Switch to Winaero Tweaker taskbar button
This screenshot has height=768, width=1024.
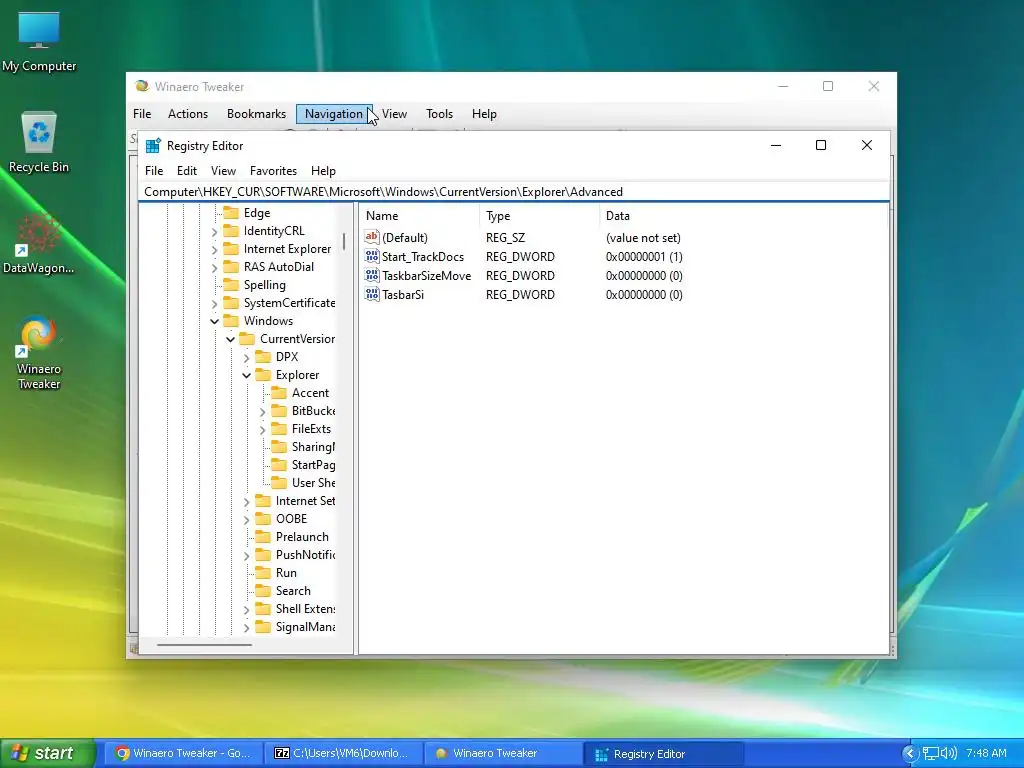click(x=504, y=753)
